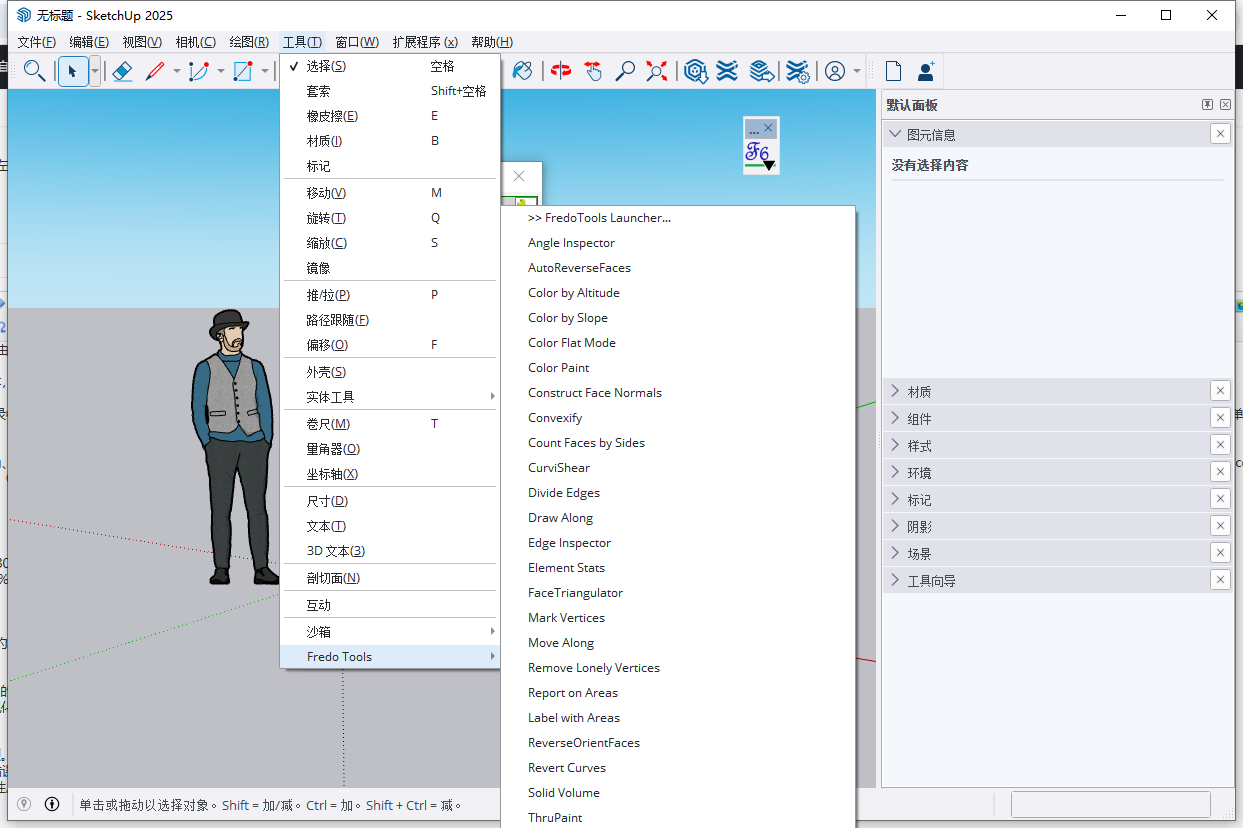
Task: Activate the Pan hand tool icon
Action: point(593,71)
